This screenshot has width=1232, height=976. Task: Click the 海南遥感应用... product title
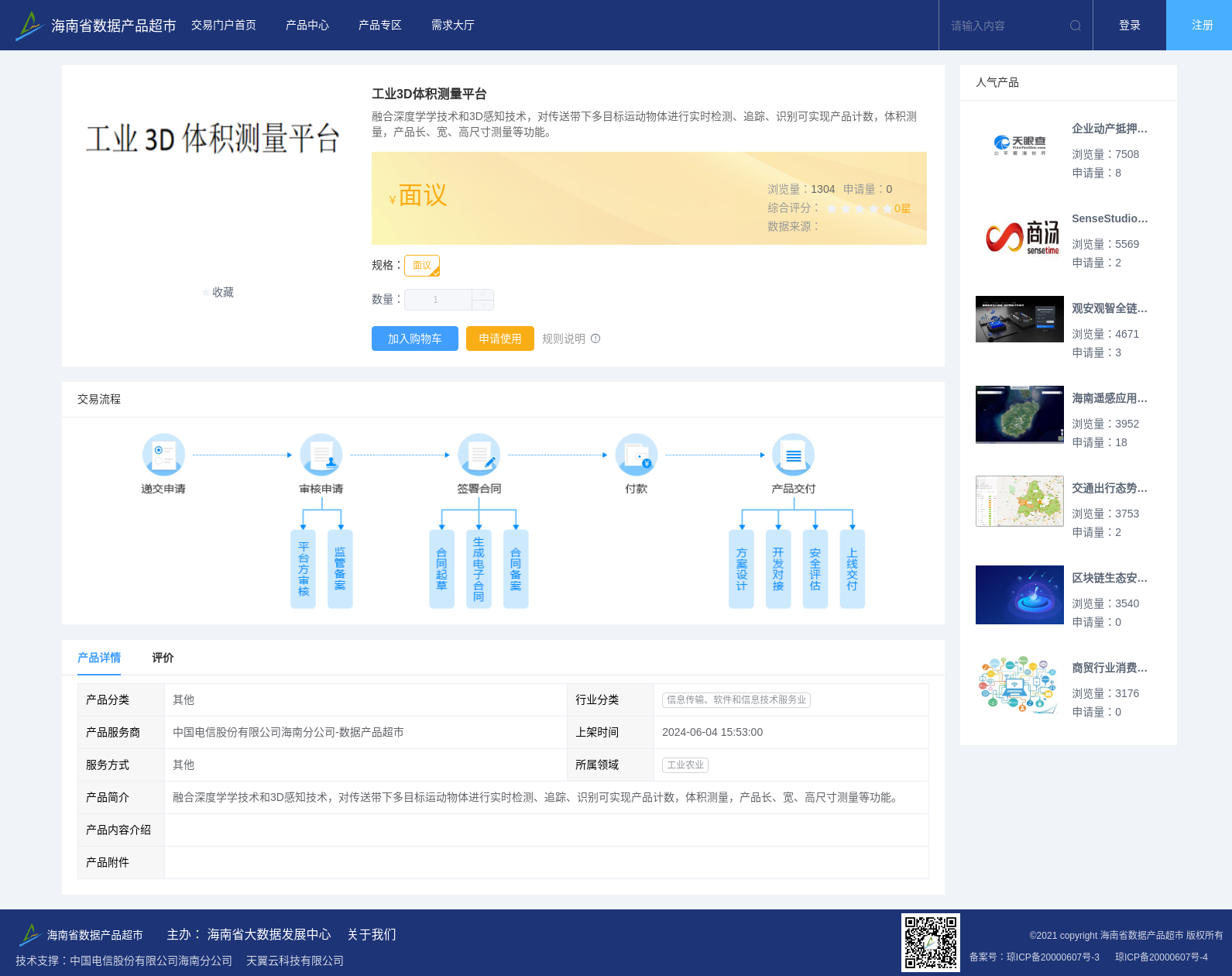pyautogui.click(x=1110, y=398)
